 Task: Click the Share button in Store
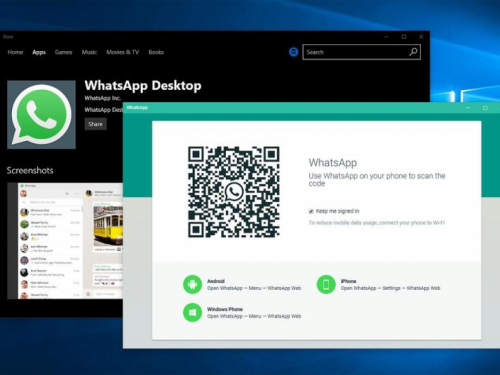(95, 124)
